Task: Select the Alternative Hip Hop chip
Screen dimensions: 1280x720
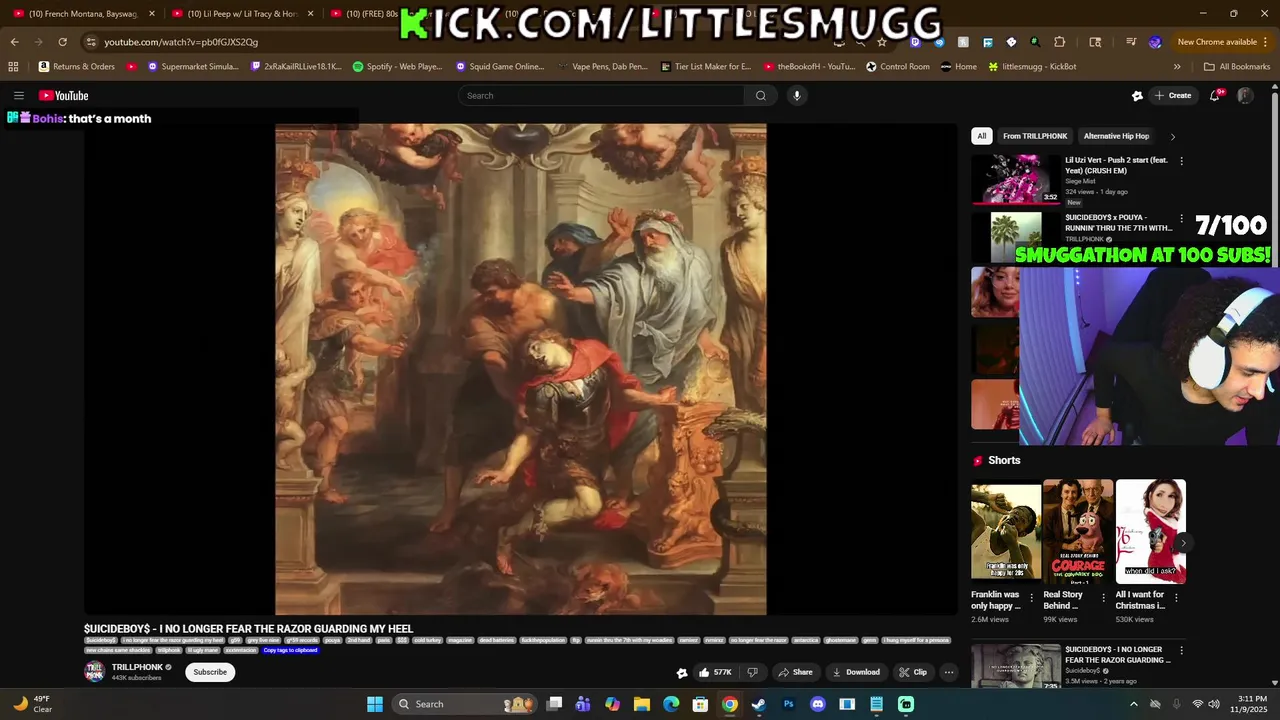Action: pos(1116,136)
